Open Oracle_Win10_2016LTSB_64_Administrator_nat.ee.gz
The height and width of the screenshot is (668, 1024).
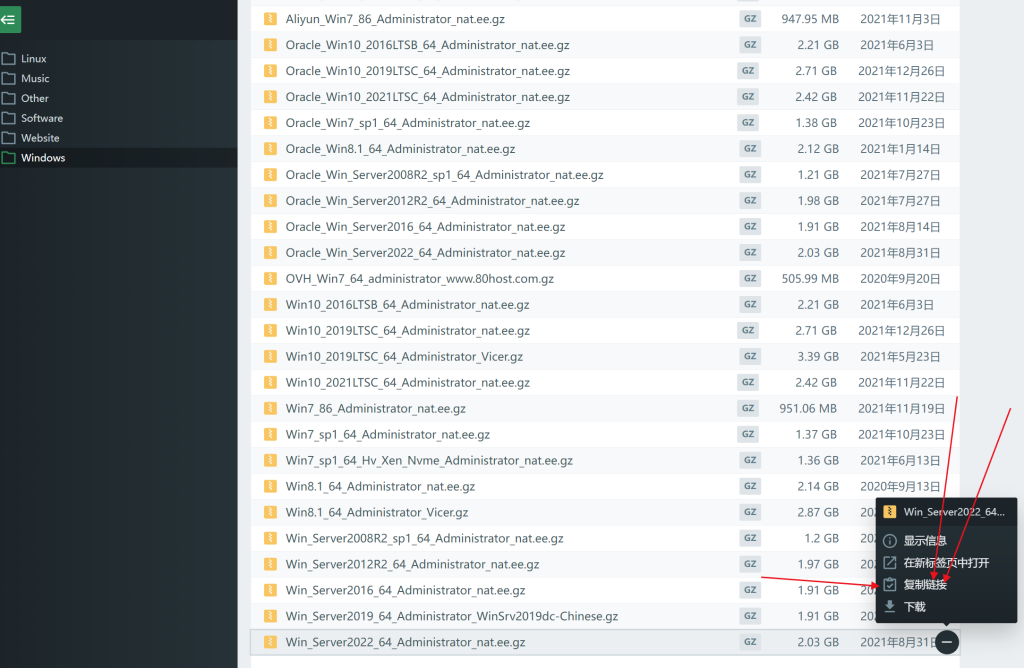[427, 45]
